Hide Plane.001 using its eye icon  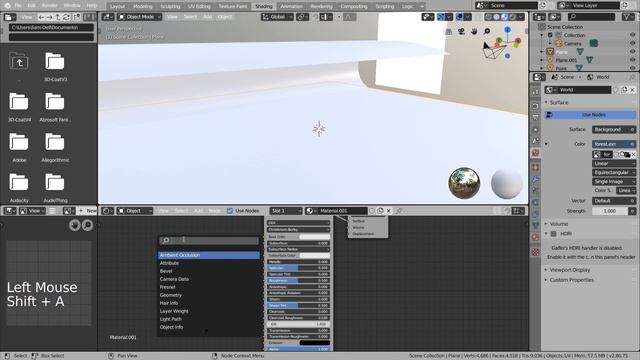(632, 60)
